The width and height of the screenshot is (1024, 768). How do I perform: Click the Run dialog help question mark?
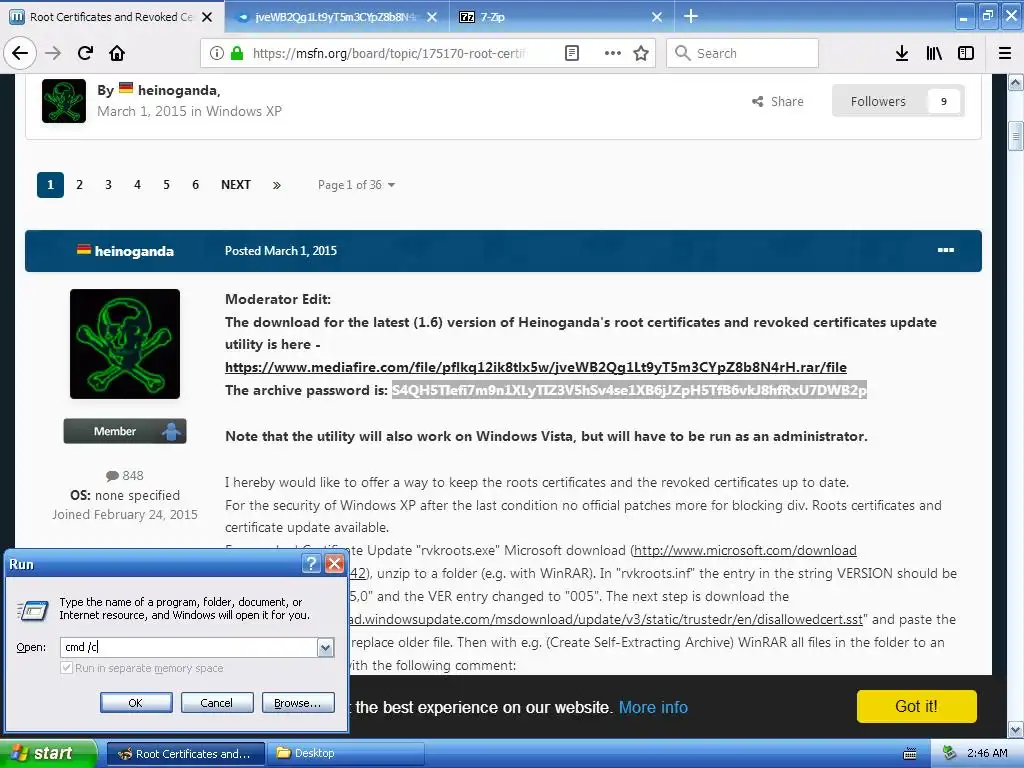click(x=312, y=564)
